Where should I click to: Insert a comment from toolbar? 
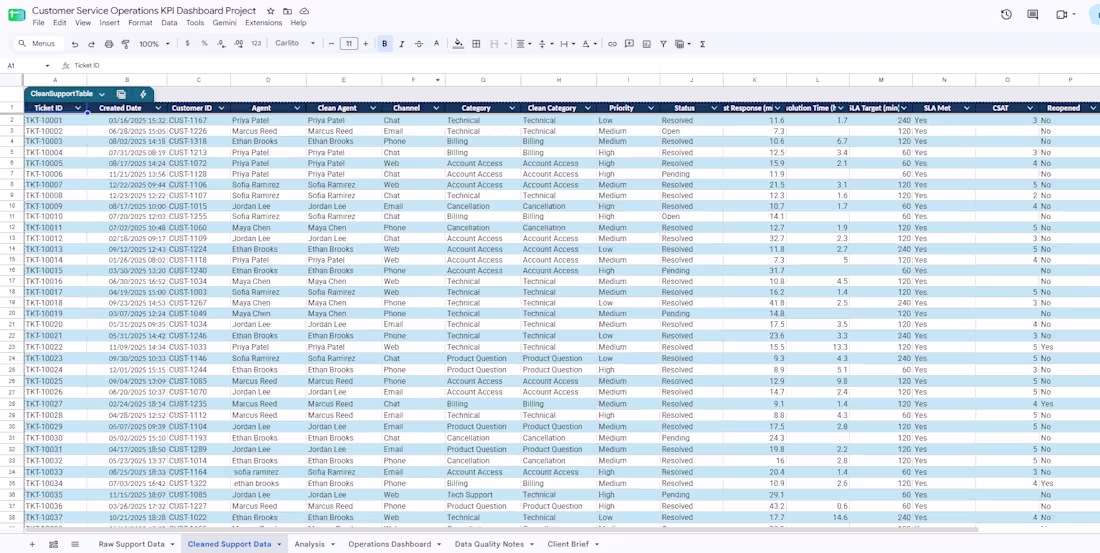point(629,44)
